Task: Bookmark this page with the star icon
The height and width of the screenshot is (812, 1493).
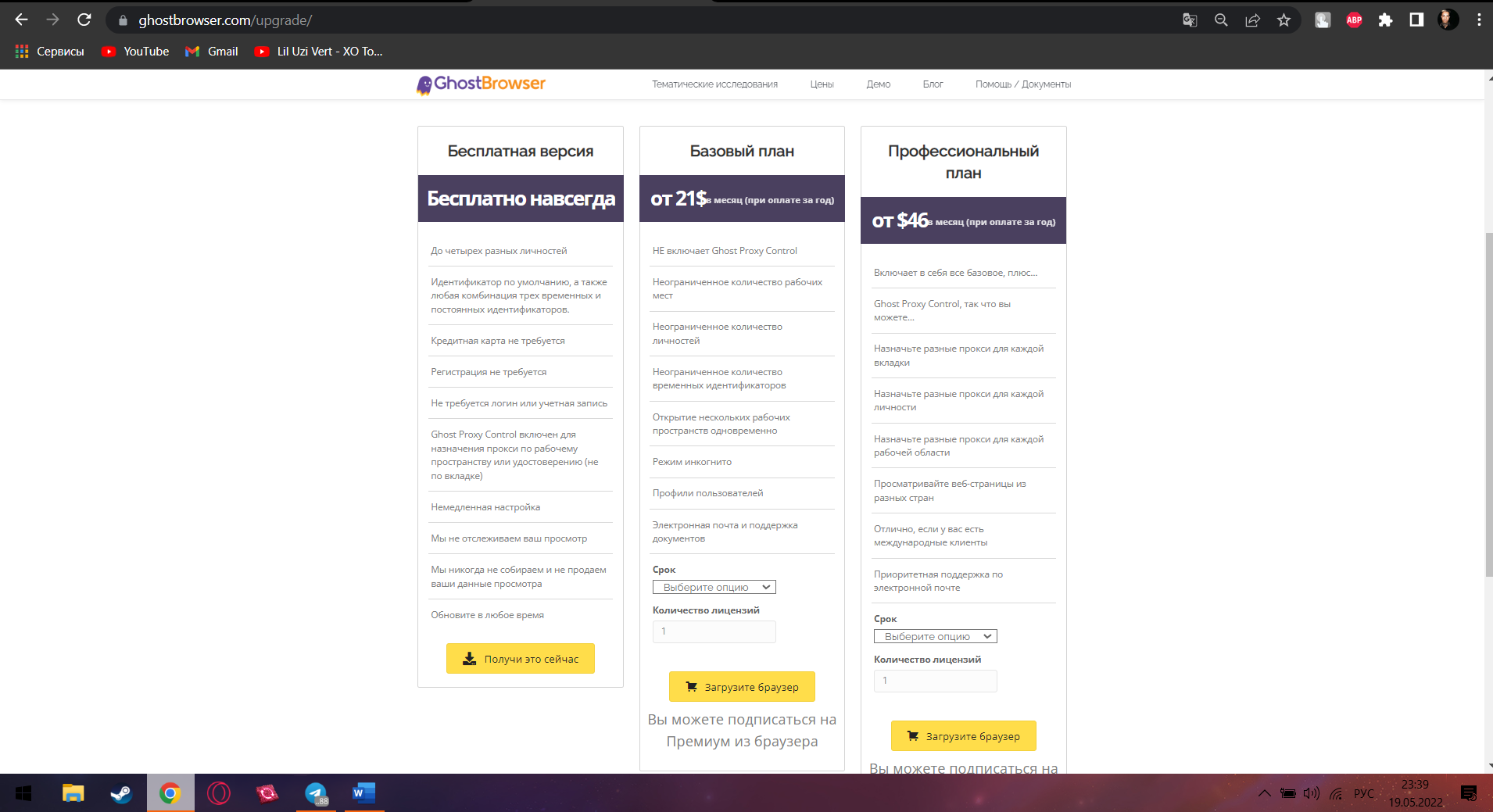Action: click(1284, 20)
